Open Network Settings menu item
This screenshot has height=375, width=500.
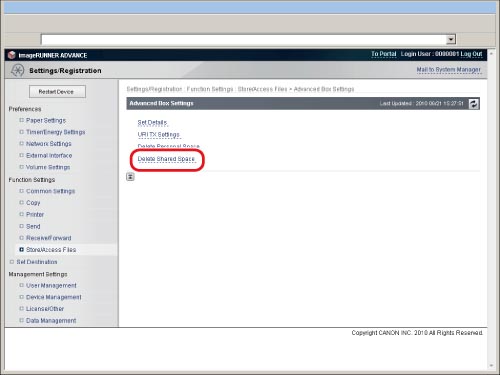[x=49, y=144]
